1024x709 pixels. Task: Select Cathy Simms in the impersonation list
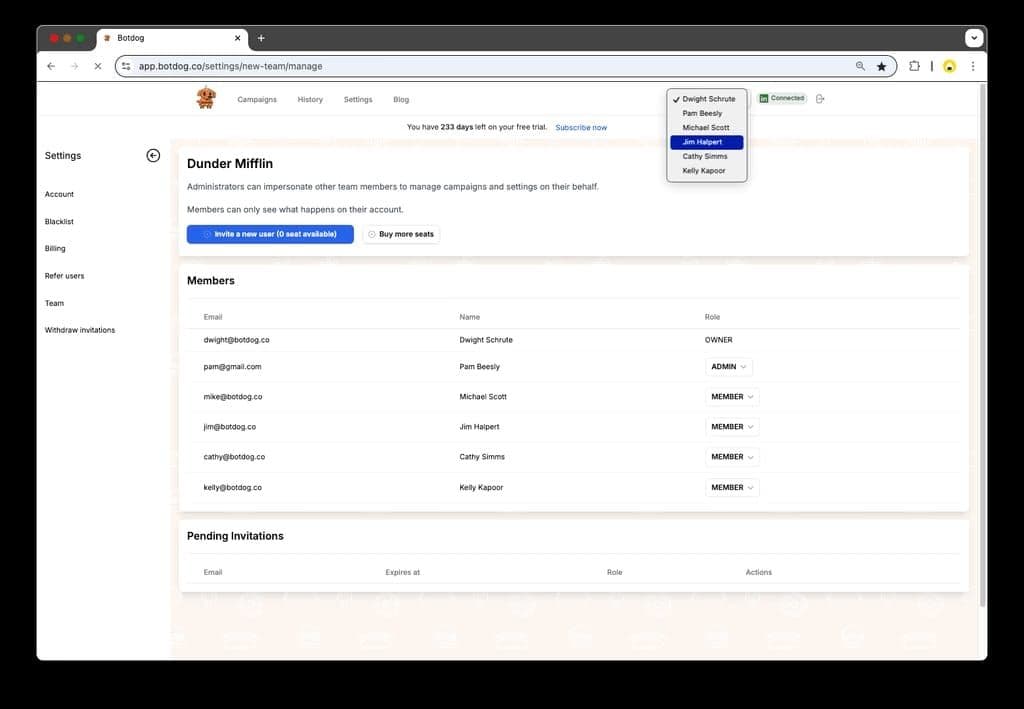tap(705, 156)
